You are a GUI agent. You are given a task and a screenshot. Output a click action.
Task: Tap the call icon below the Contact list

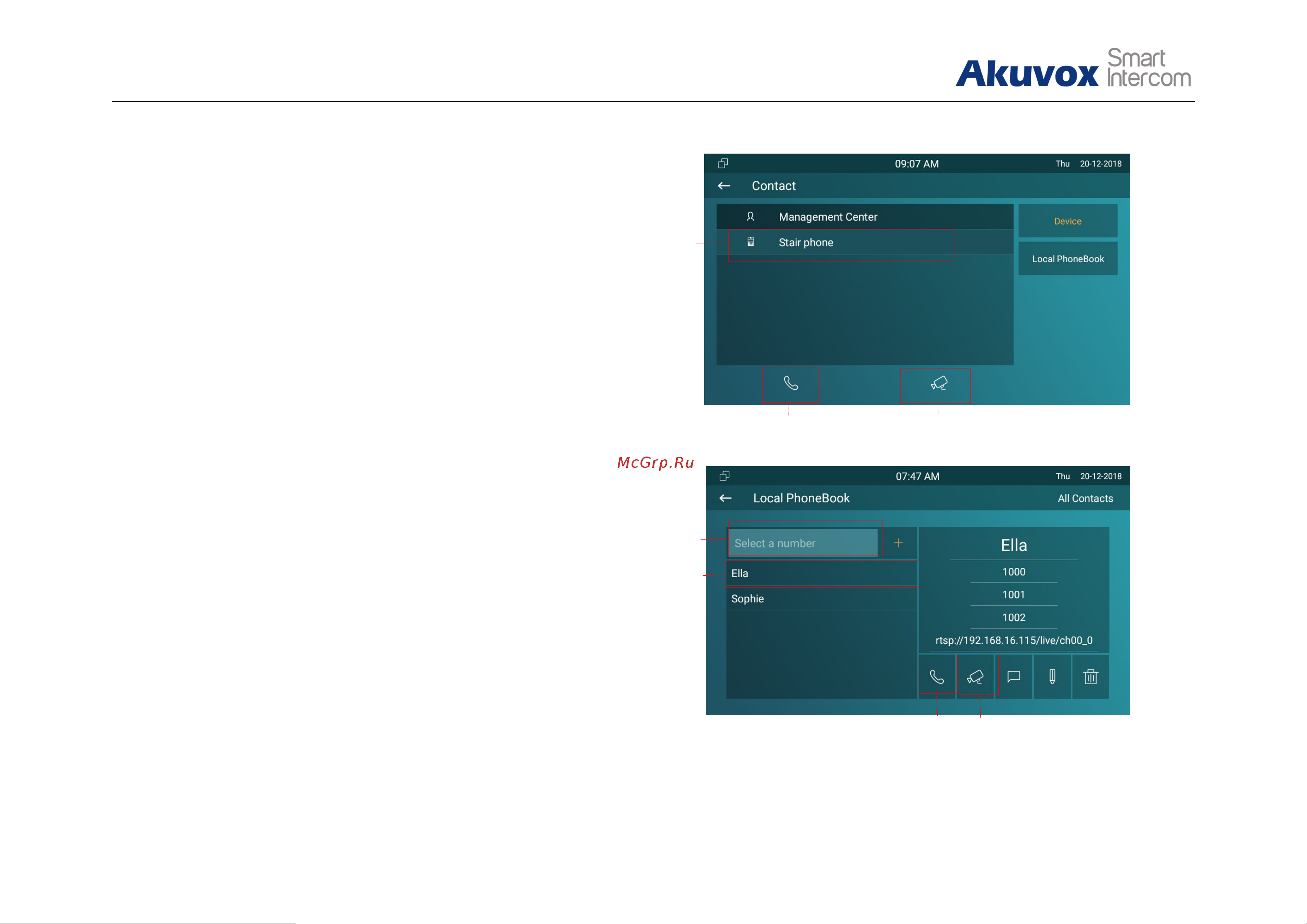click(791, 383)
